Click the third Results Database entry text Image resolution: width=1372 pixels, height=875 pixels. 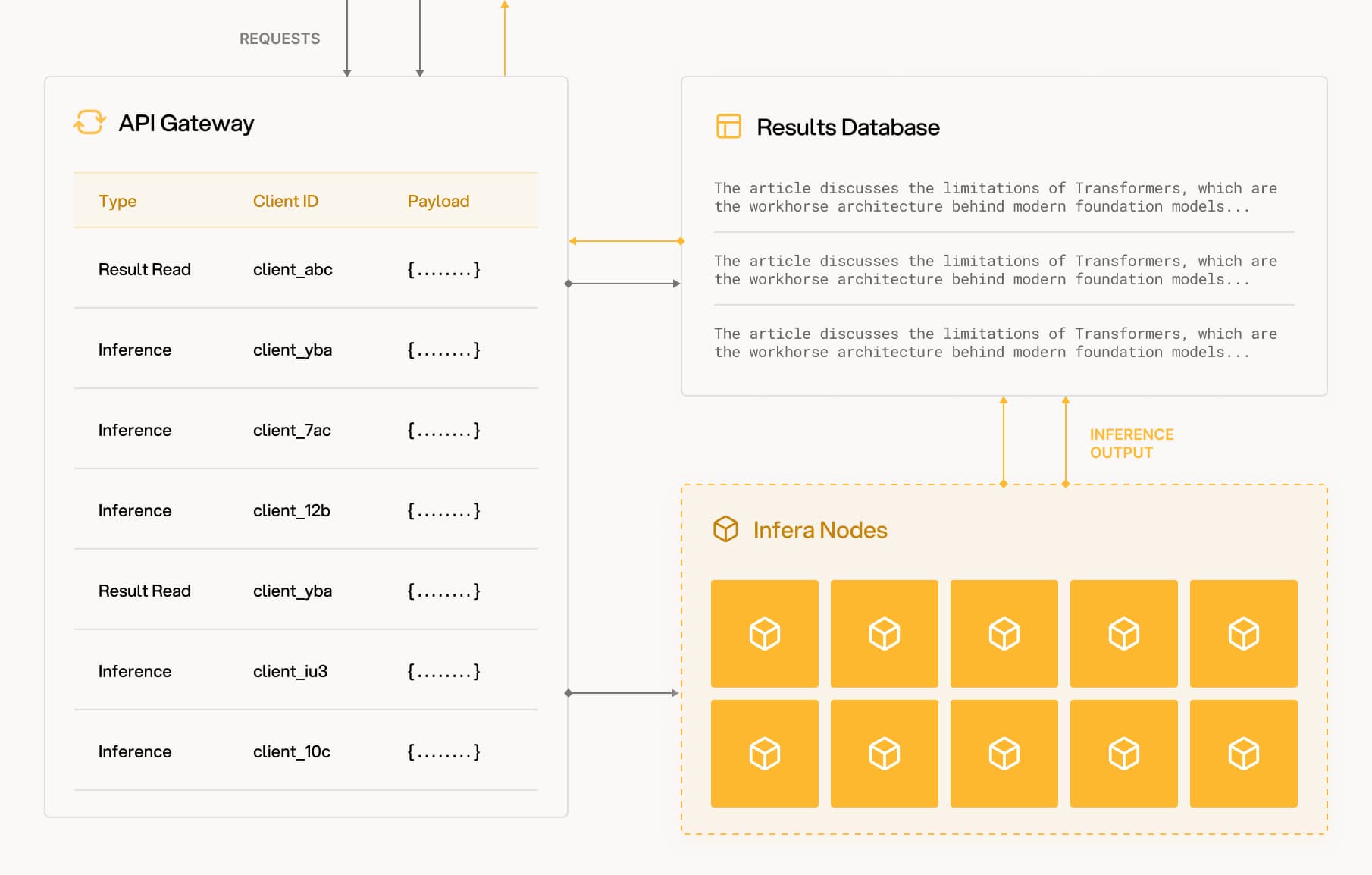[x=995, y=343]
